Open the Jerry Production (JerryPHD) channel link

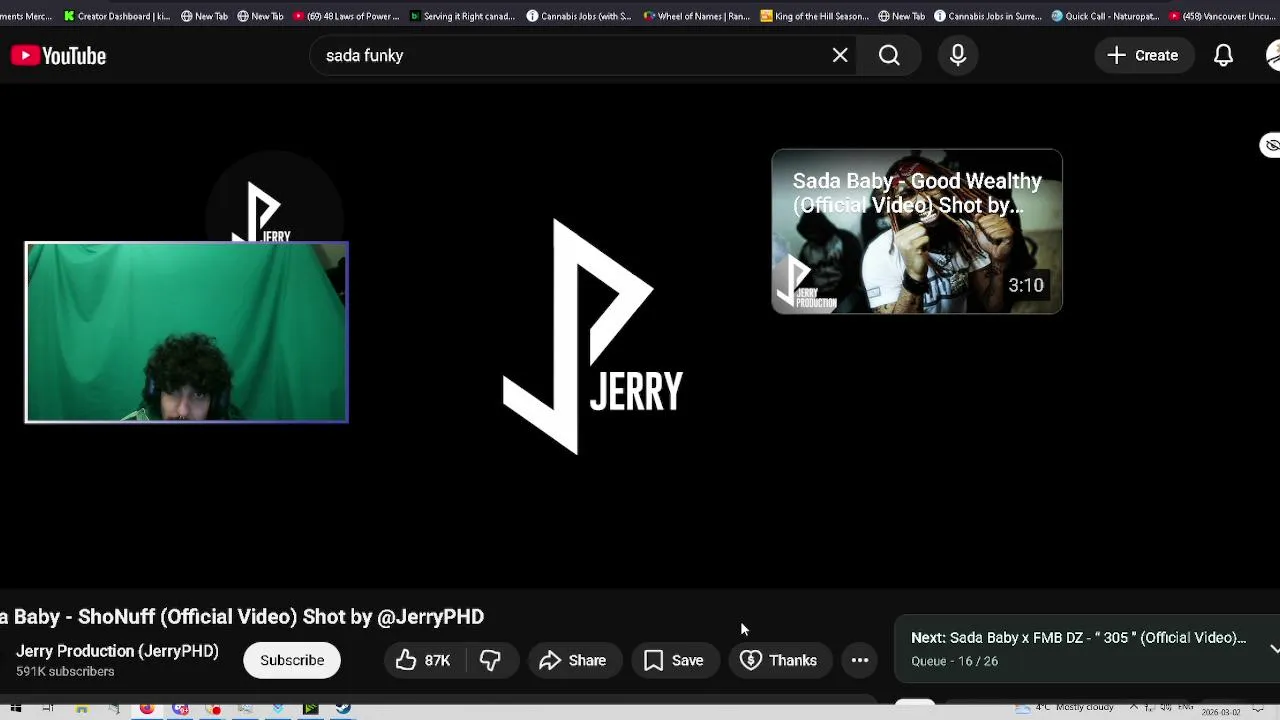(x=117, y=651)
